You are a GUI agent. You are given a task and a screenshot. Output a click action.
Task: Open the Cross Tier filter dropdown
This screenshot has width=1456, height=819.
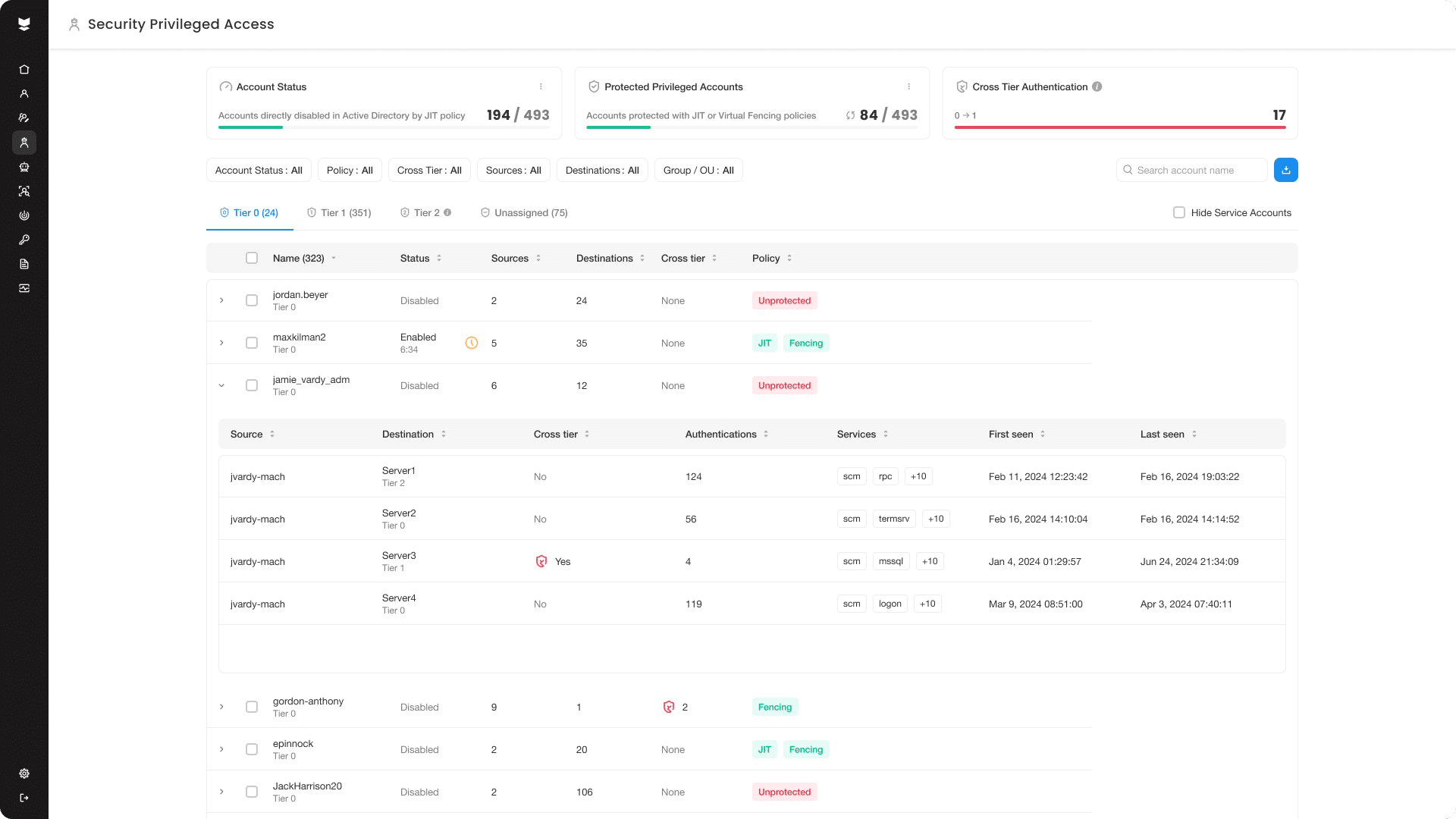tap(429, 170)
